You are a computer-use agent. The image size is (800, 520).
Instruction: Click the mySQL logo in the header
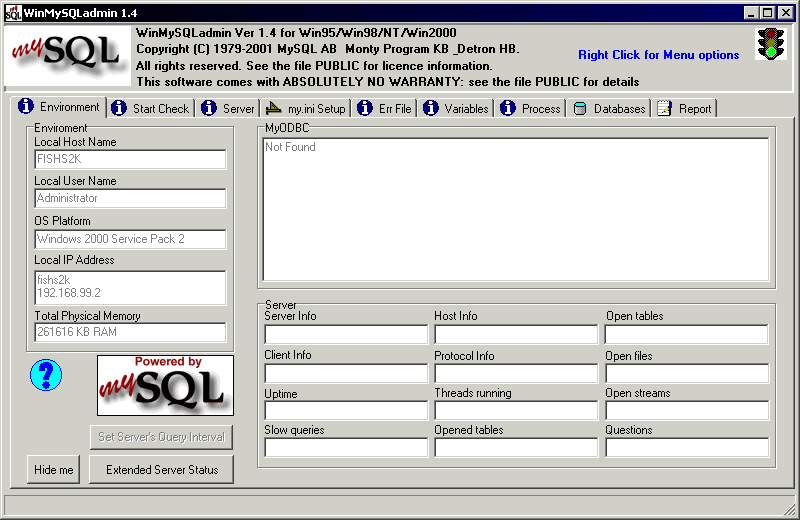[67, 56]
